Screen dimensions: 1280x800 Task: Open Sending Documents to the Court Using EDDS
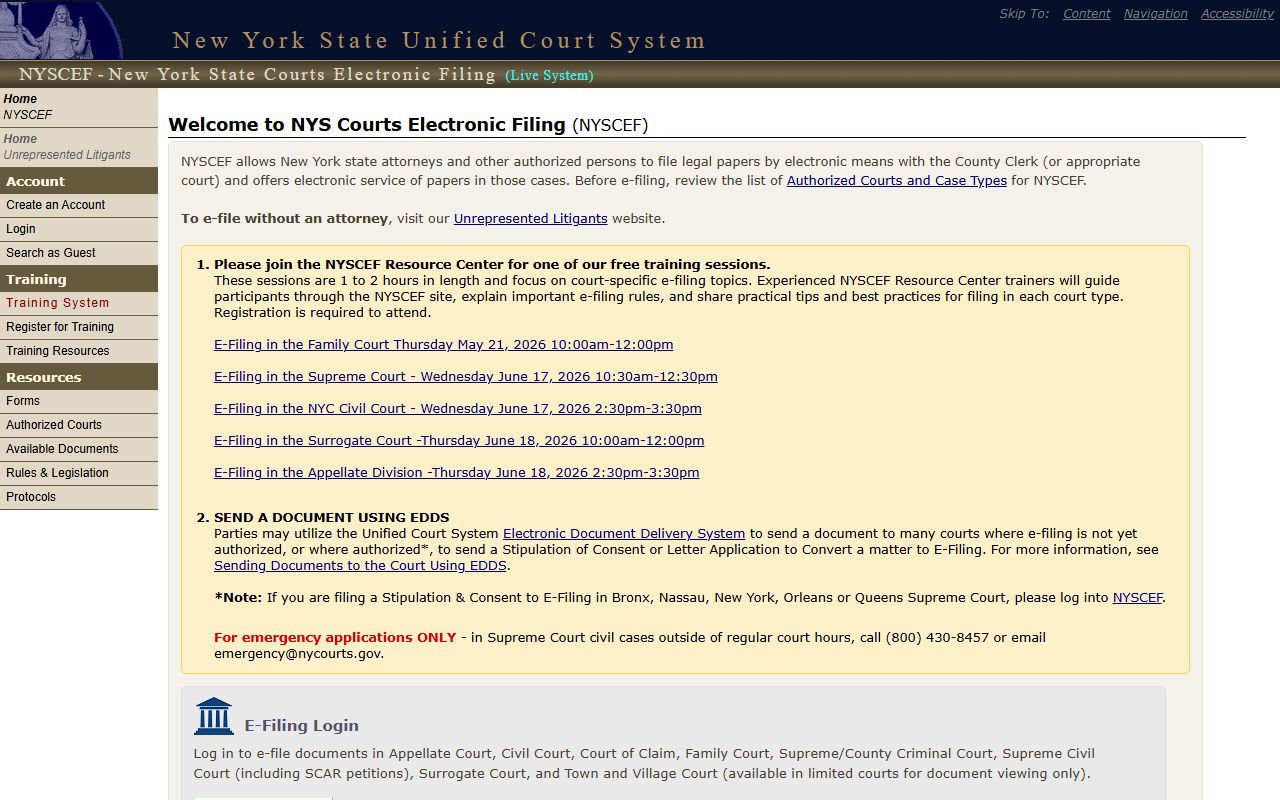(360, 566)
